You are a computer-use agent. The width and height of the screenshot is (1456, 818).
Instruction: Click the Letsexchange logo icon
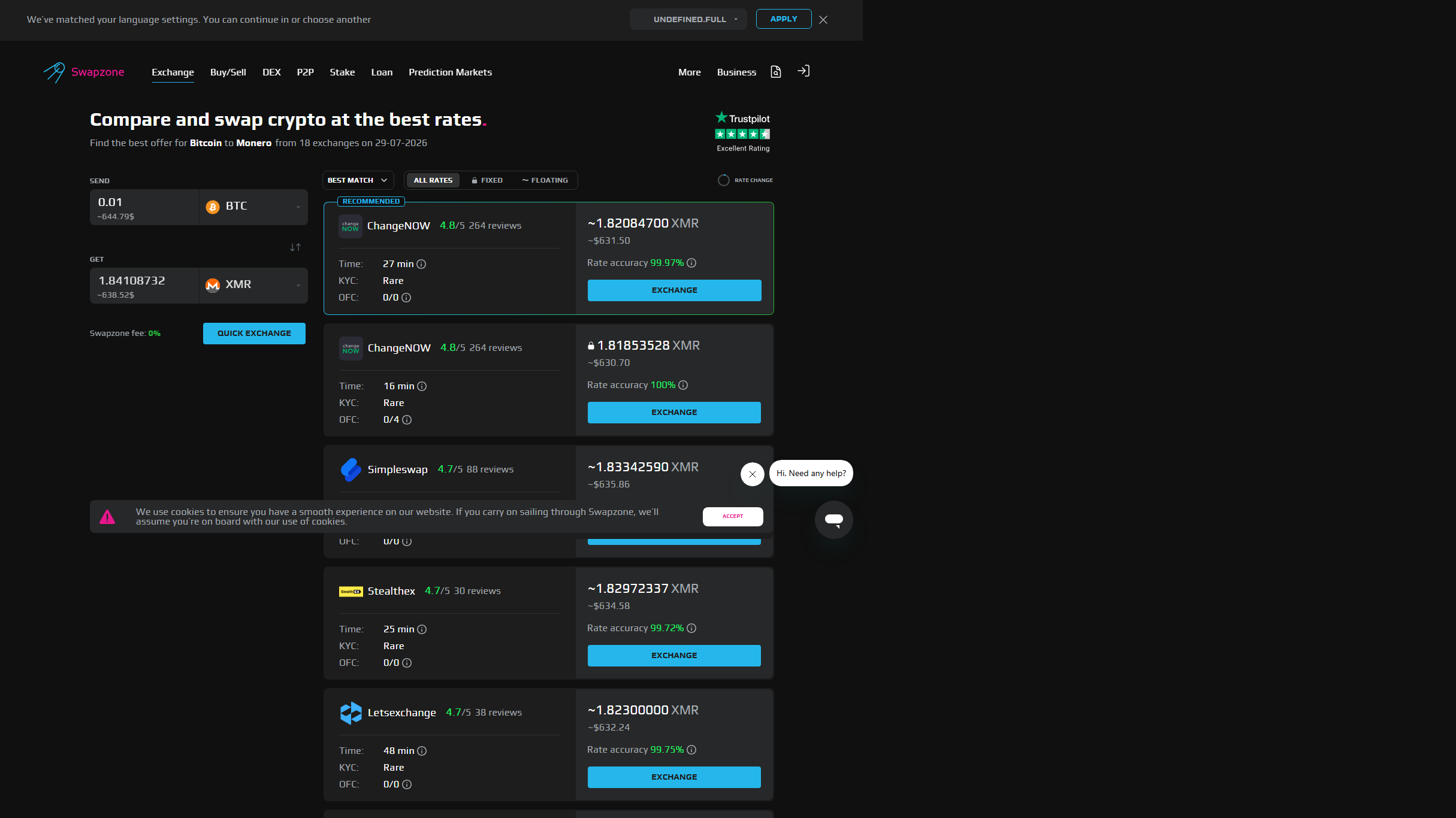351,713
